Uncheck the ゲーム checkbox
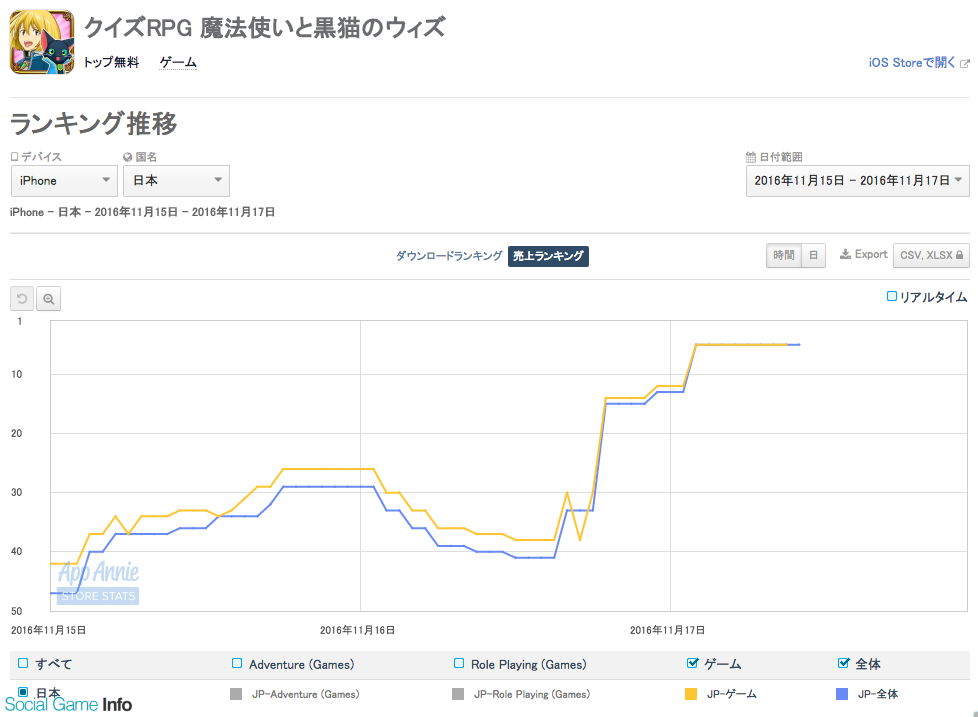Viewport: 978px width, 717px height. (x=692, y=663)
